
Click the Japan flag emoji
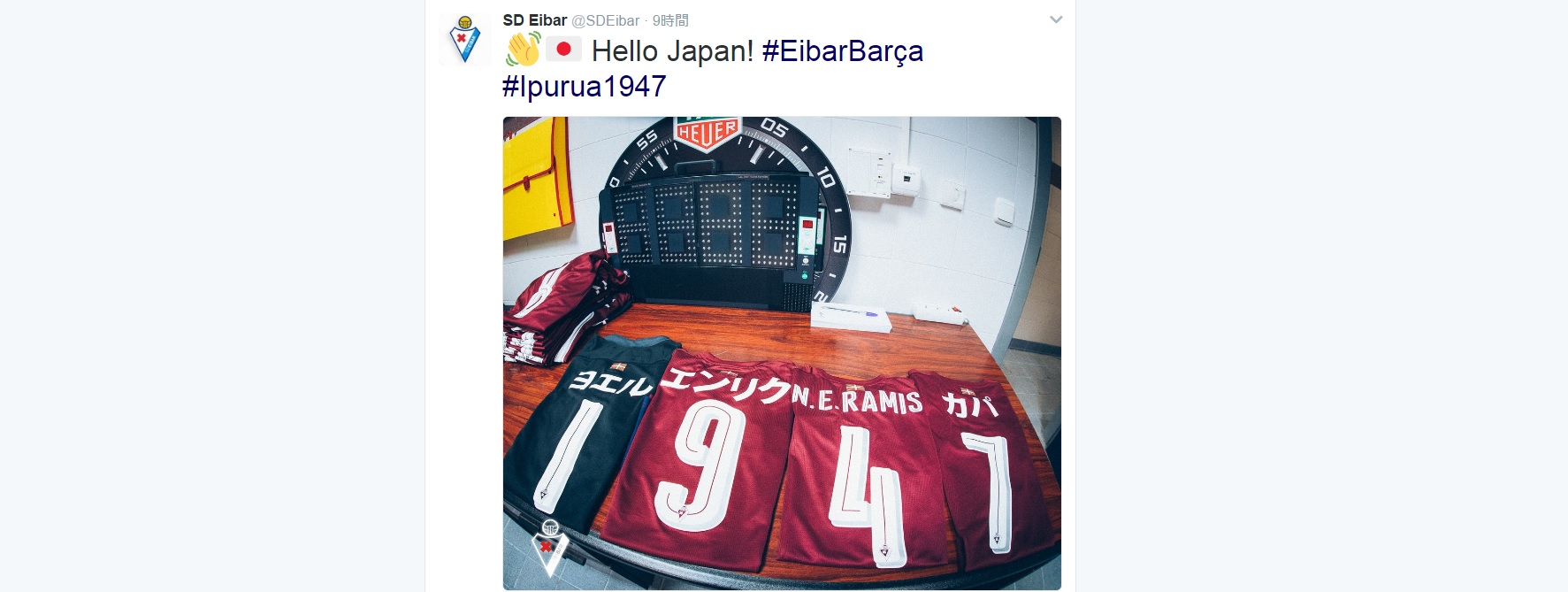pos(563,50)
